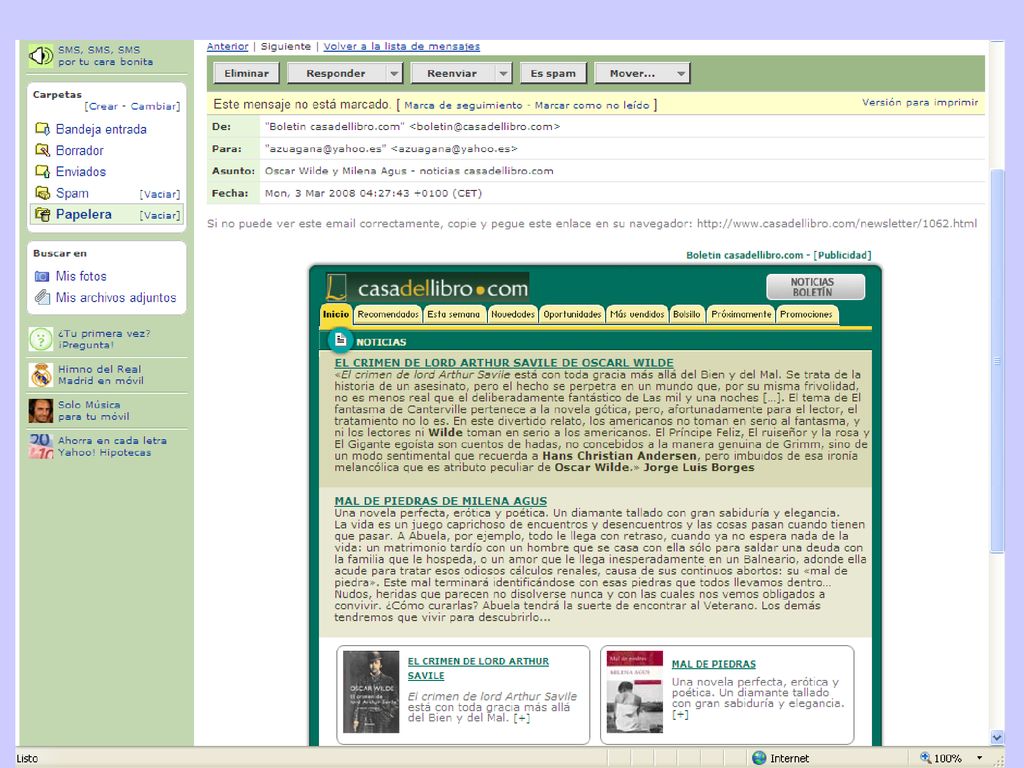Select the Novedades tab
The height and width of the screenshot is (768, 1024).
(x=513, y=315)
